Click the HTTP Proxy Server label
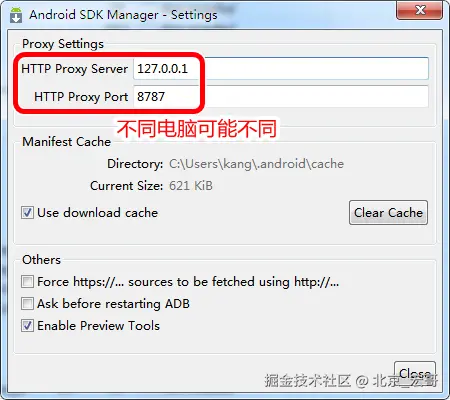Viewport: 450px width, 400px height. coord(75,69)
